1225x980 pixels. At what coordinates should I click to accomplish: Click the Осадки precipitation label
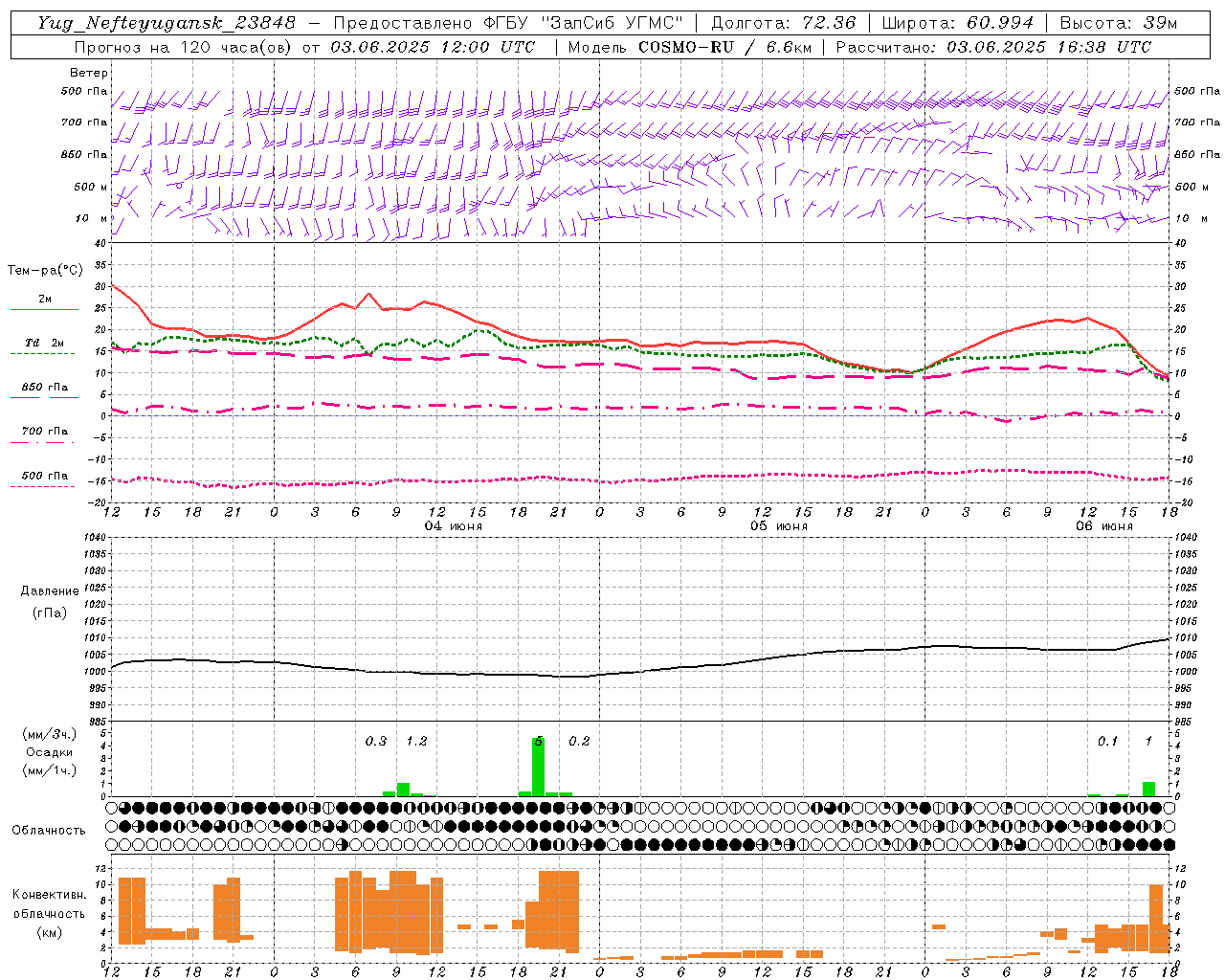(50, 752)
